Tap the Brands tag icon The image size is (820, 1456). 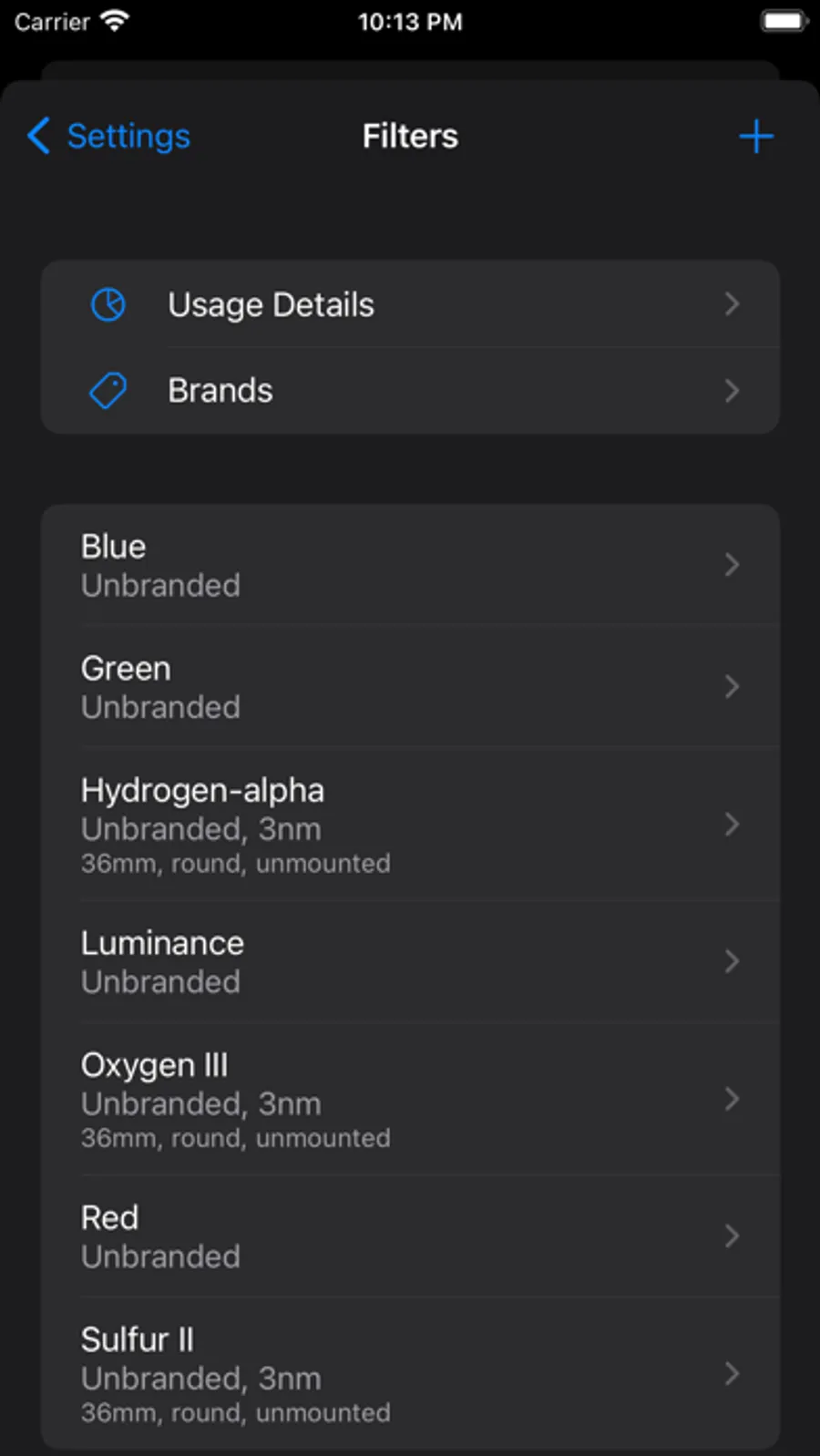[108, 391]
